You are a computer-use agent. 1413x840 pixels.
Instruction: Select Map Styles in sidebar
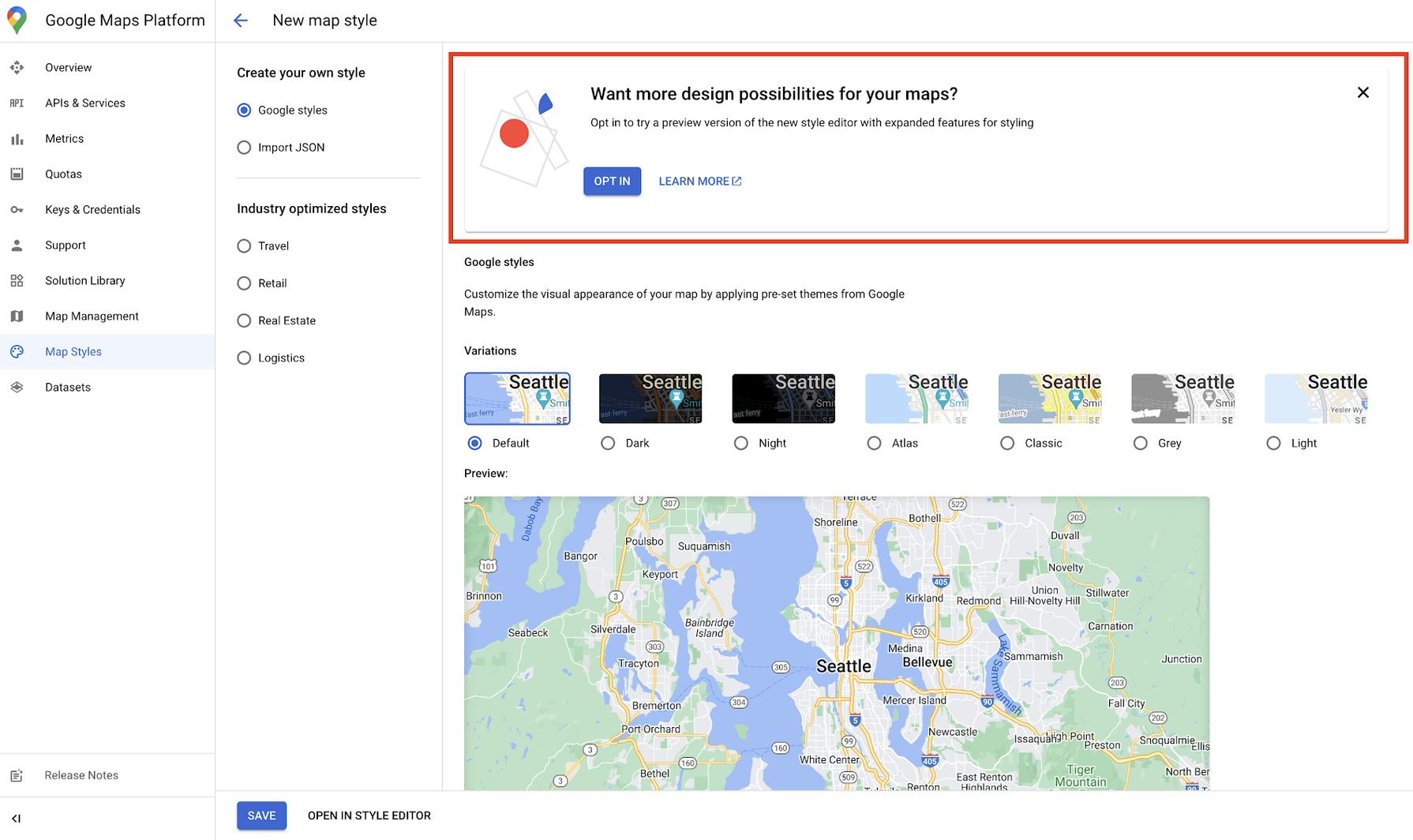pyautogui.click(x=107, y=352)
